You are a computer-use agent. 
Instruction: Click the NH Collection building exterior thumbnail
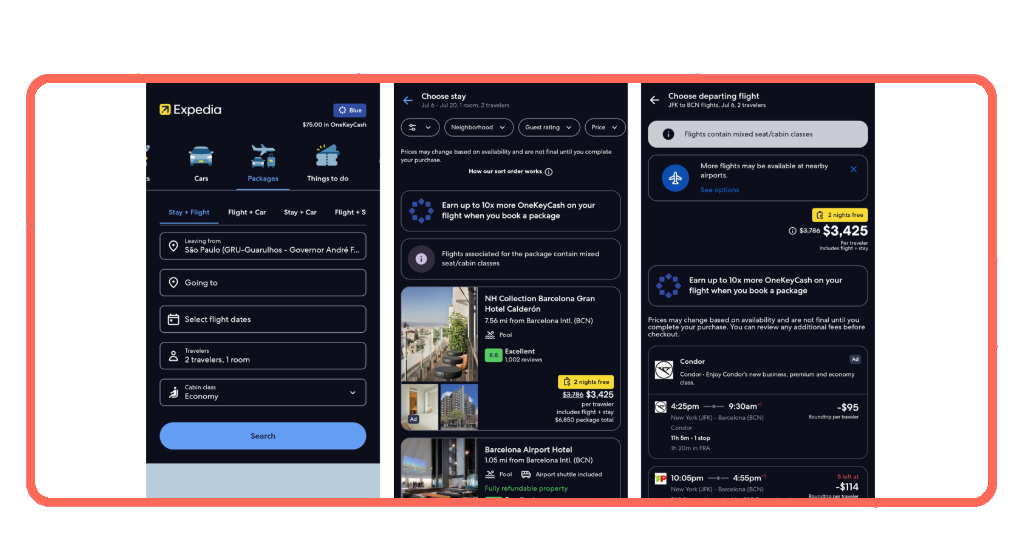459,406
